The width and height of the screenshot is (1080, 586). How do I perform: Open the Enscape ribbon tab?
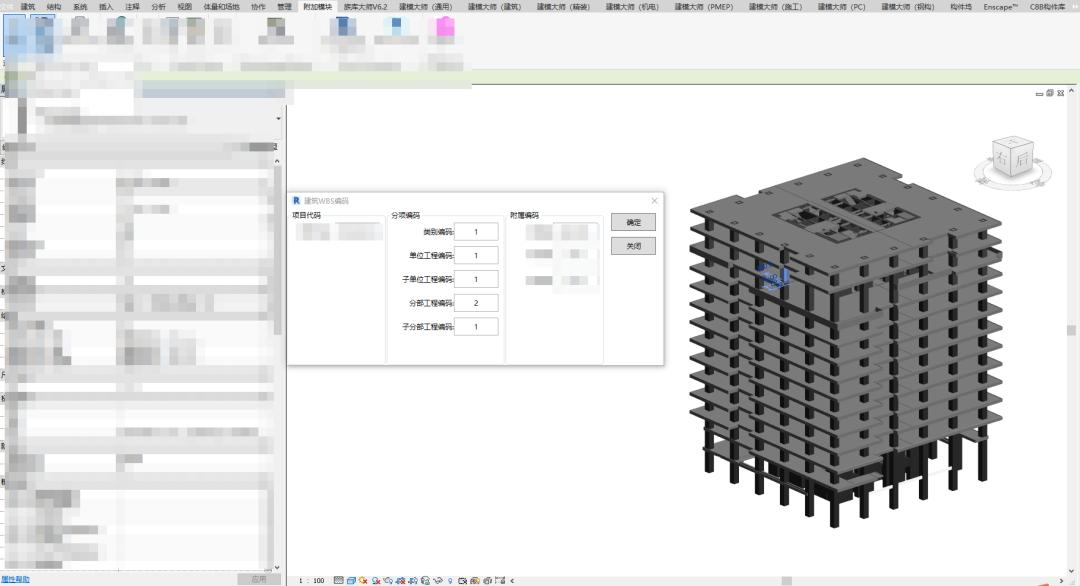click(1000, 6)
